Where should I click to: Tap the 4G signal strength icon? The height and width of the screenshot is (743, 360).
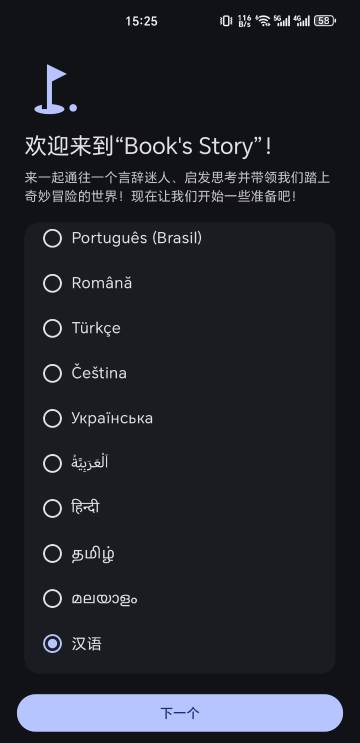click(302, 20)
